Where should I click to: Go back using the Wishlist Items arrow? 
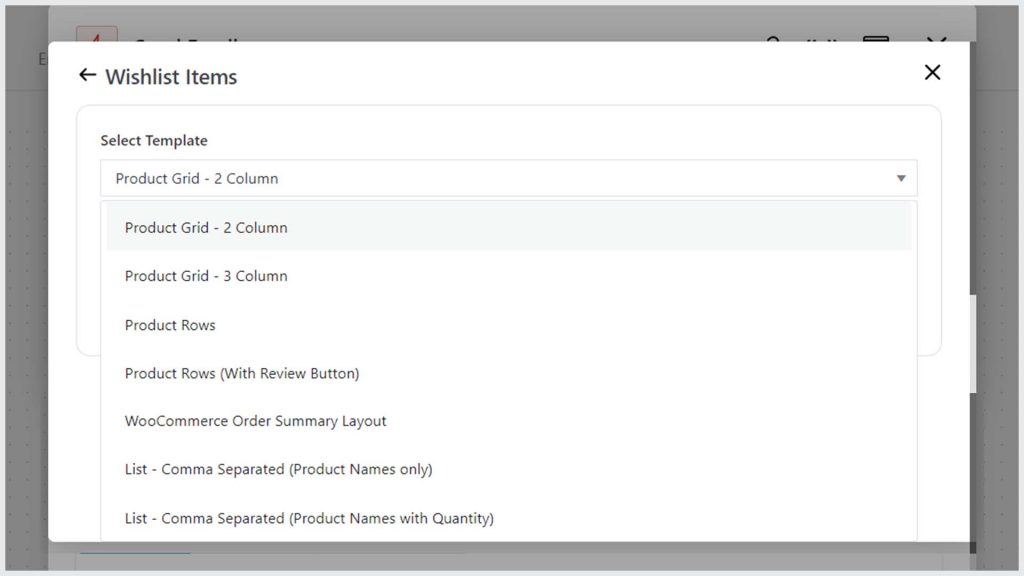[88, 75]
